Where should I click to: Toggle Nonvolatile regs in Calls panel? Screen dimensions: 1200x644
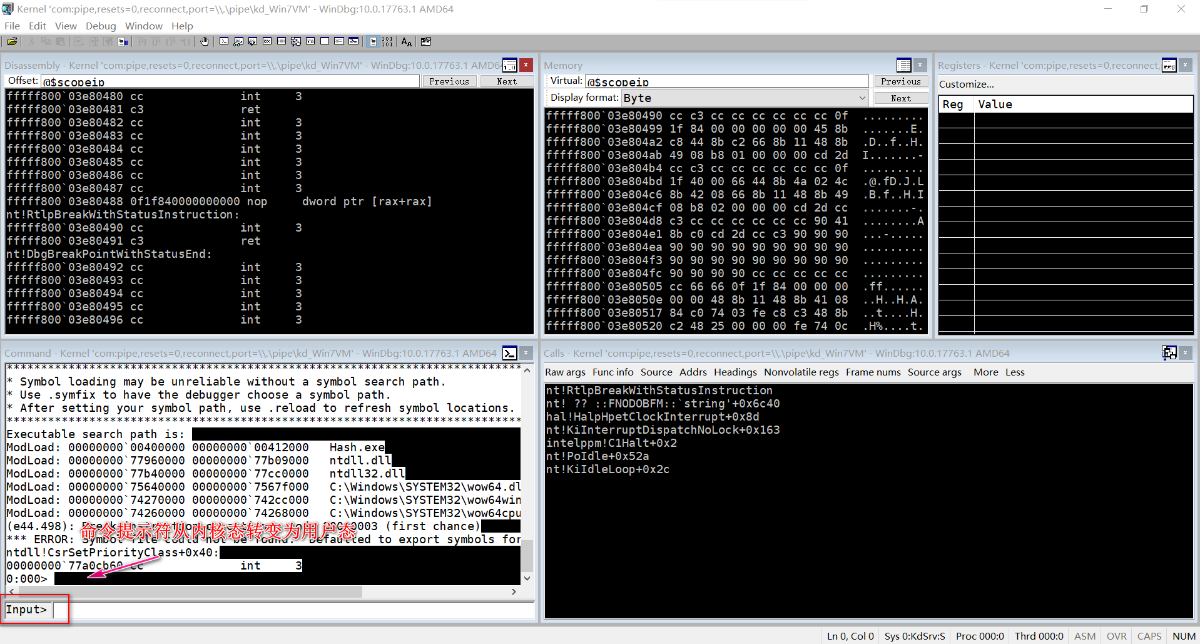(801, 372)
